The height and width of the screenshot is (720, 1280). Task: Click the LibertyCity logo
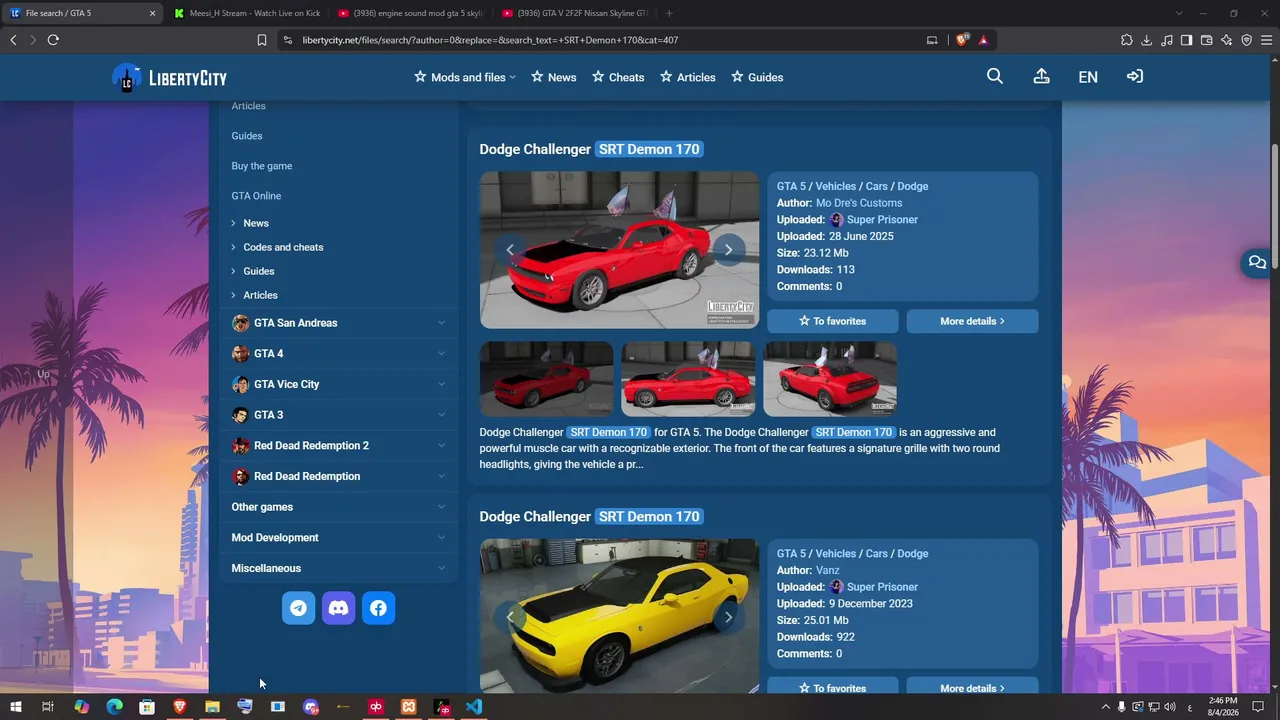(x=169, y=77)
